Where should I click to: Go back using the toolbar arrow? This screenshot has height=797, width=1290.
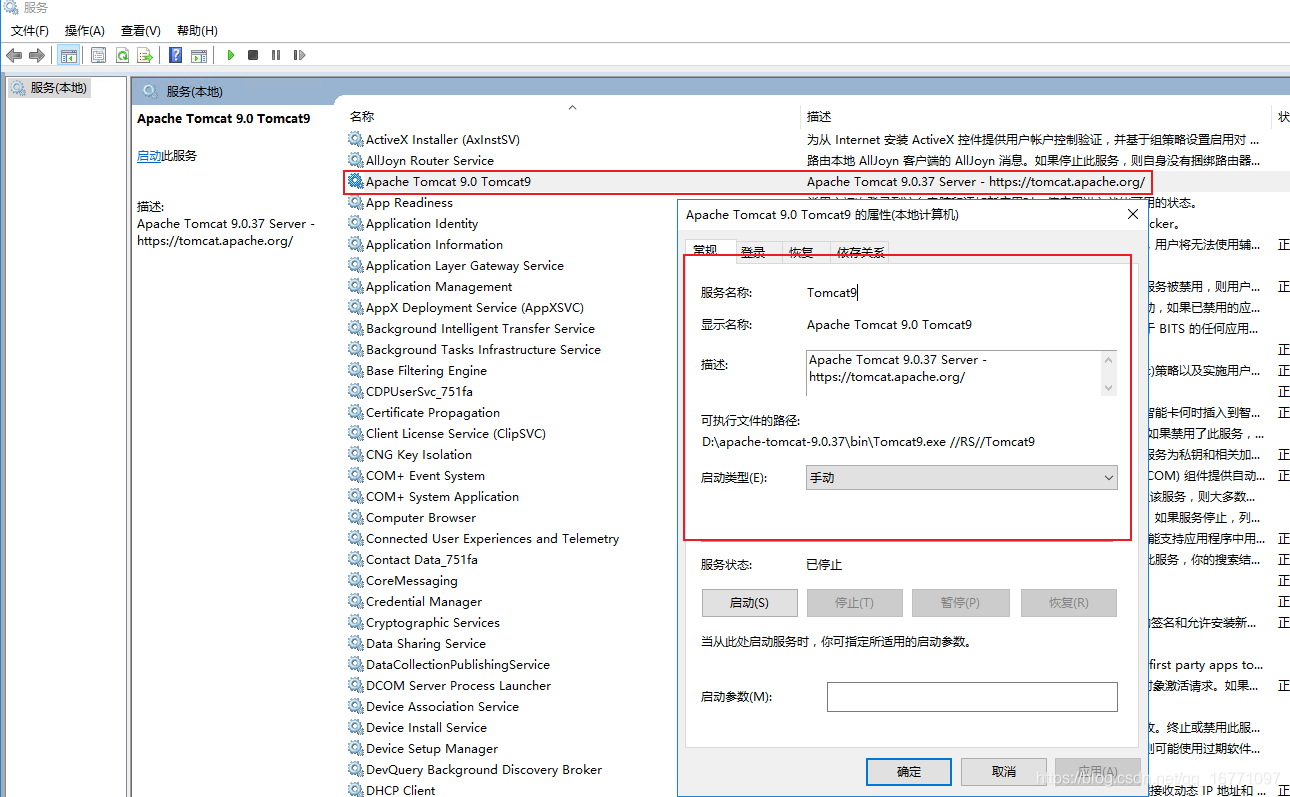14,56
